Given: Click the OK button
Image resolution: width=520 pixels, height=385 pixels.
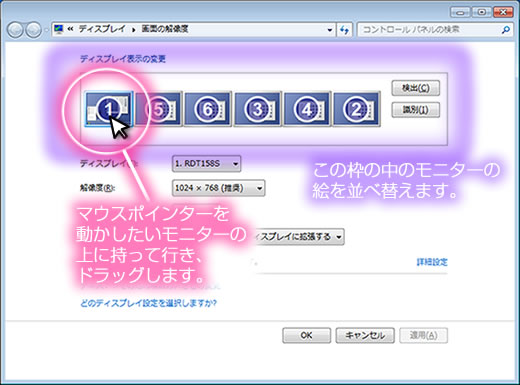Looking at the screenshot, I should pos(307,335).
